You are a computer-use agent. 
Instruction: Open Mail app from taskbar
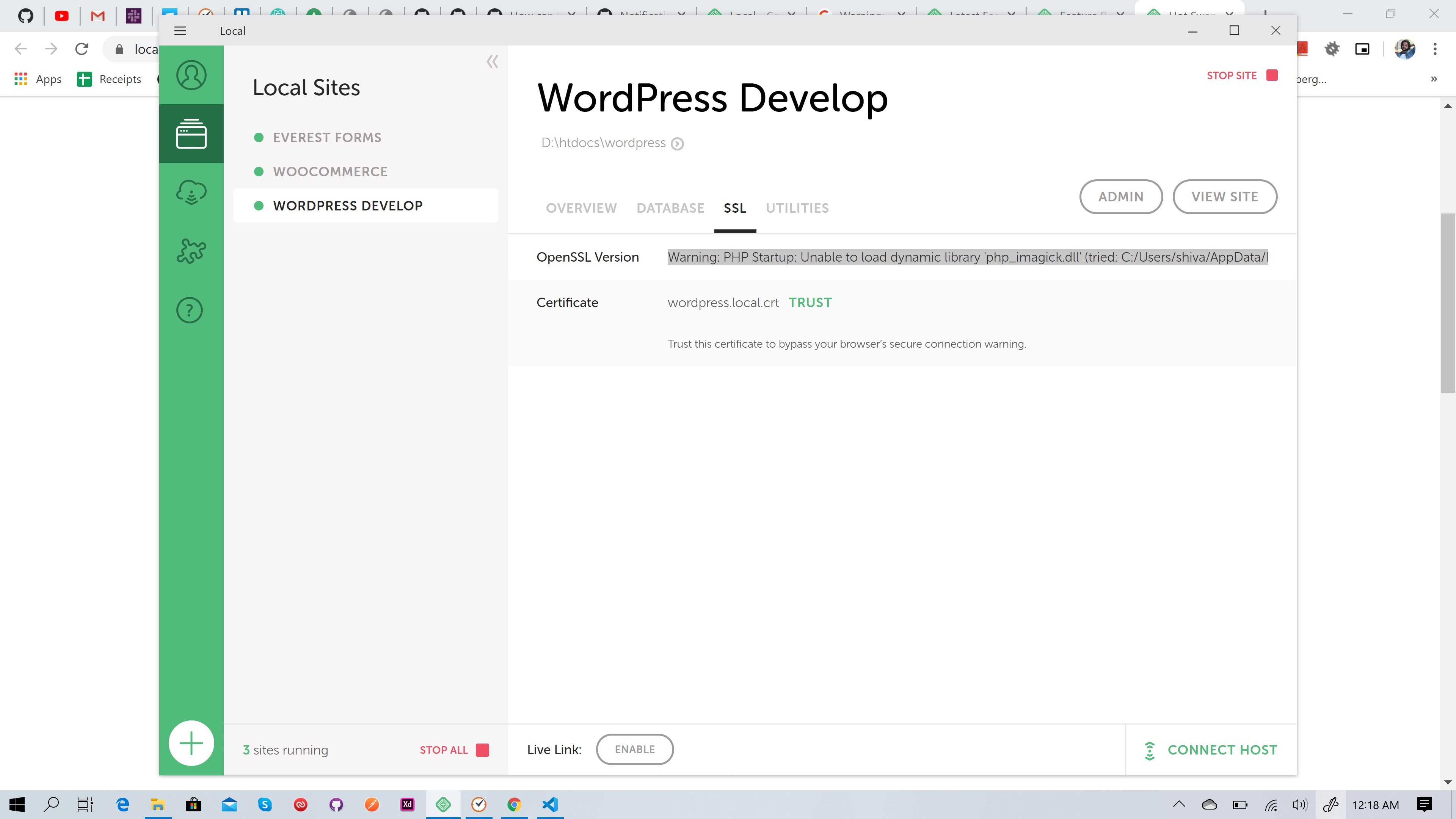(x=229, y=804)
